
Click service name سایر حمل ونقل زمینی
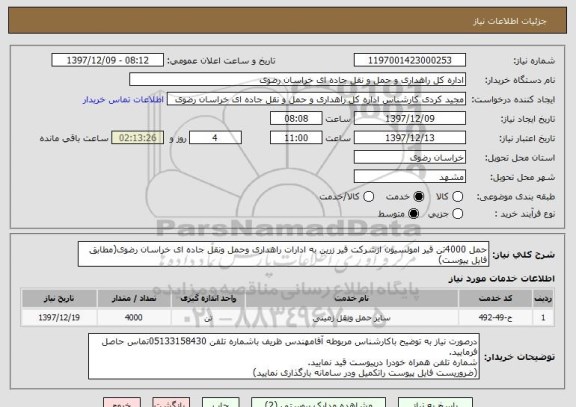352,318
